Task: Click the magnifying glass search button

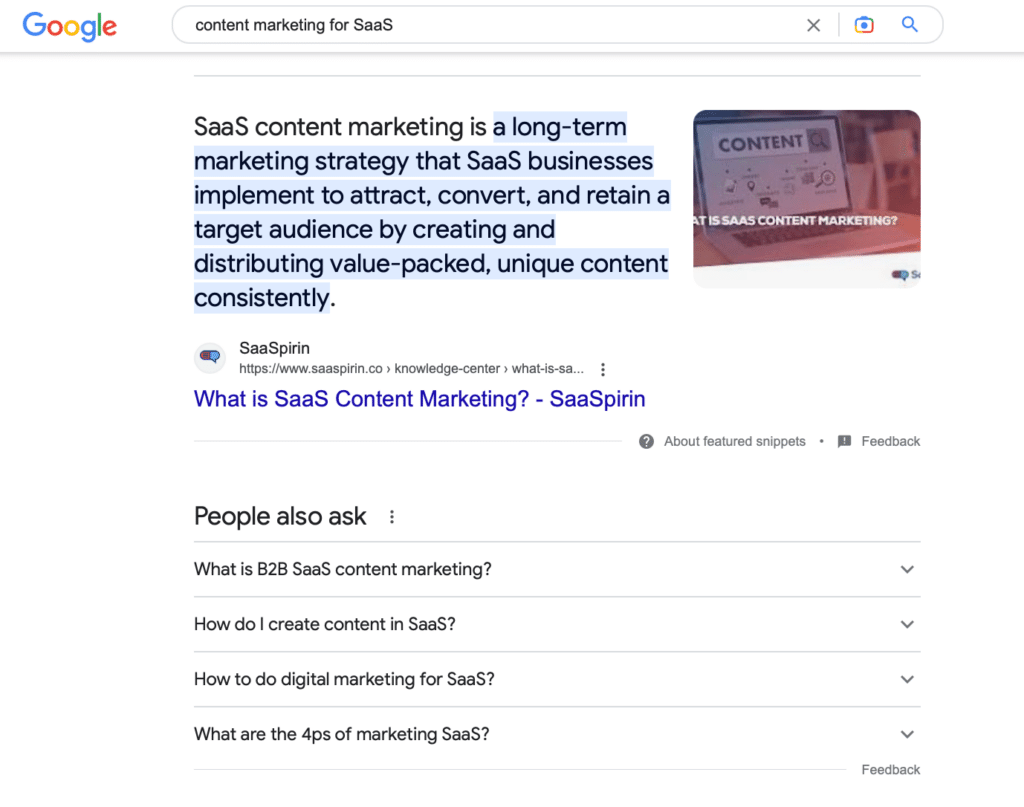Action: 910,25
